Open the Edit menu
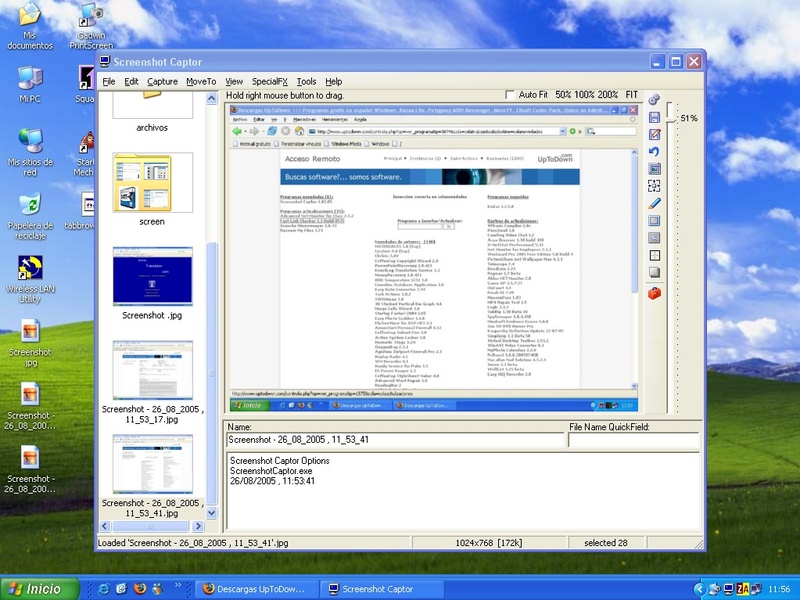 (x=131, y=82)
